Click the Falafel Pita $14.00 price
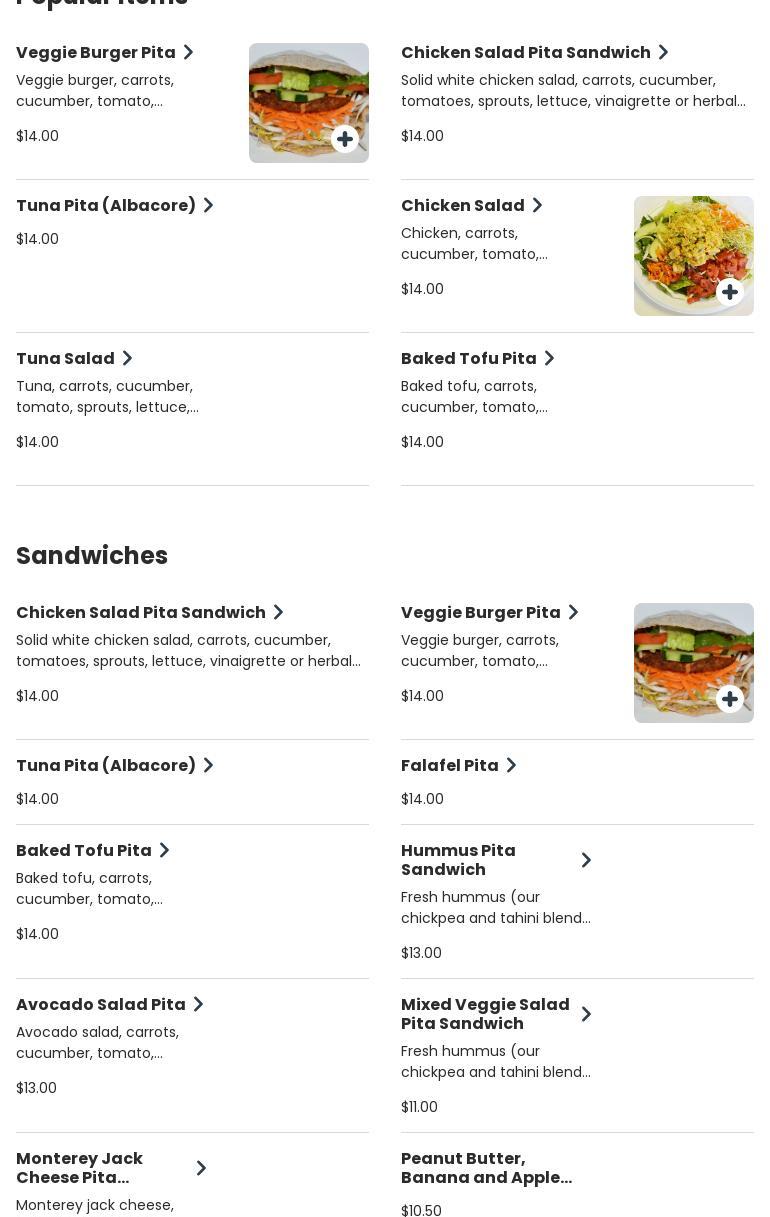 pos(422,799)
